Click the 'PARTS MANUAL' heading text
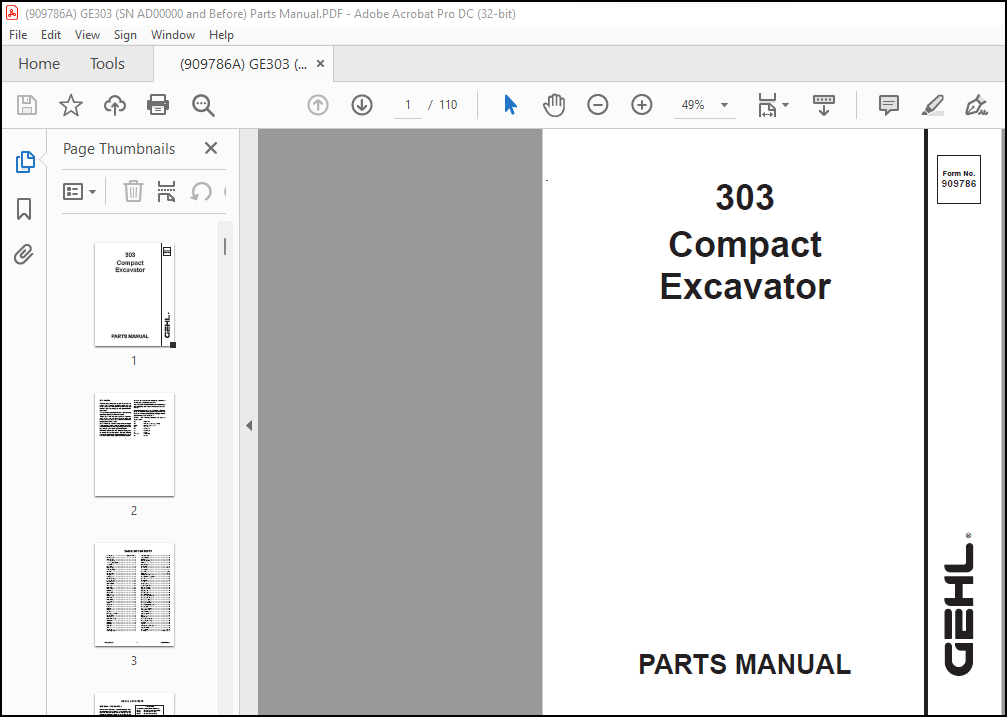 point(744,664)
